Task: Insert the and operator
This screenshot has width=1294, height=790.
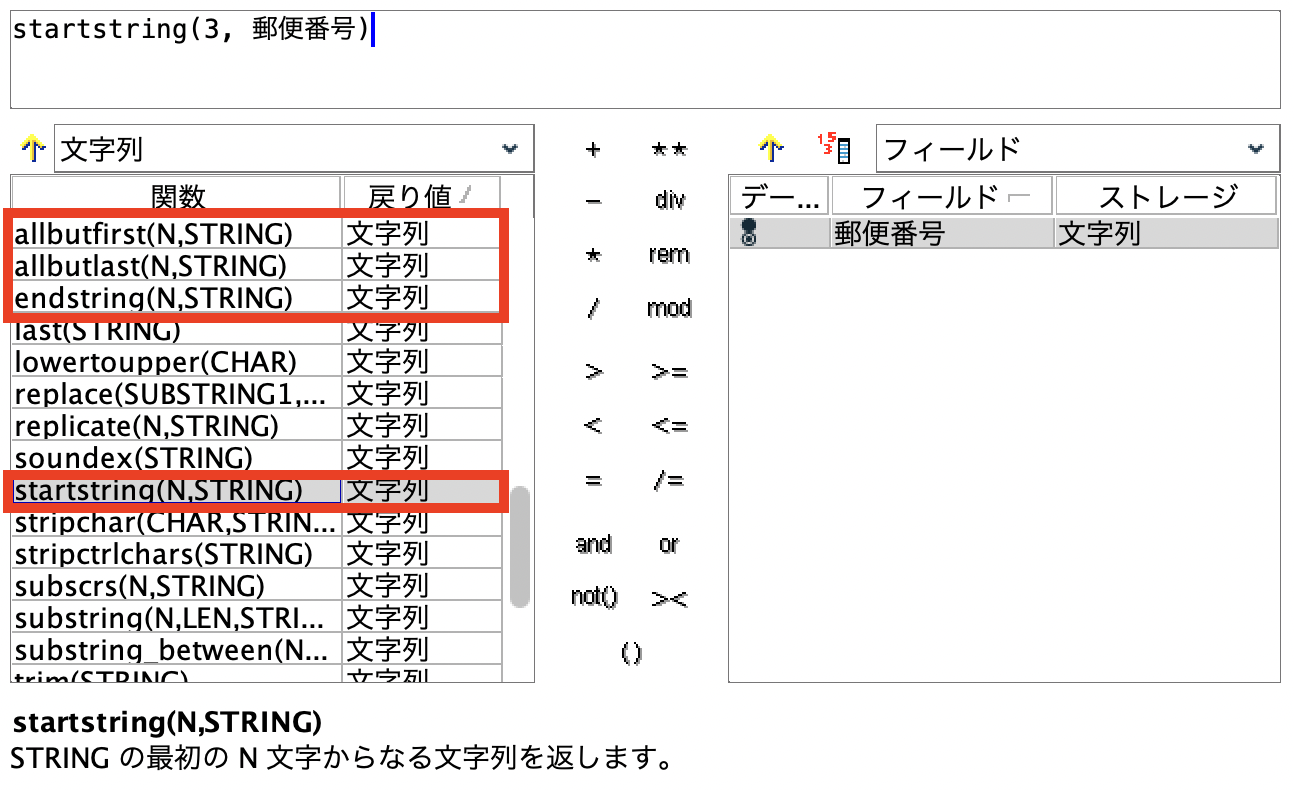Action: tap(593, 544)
